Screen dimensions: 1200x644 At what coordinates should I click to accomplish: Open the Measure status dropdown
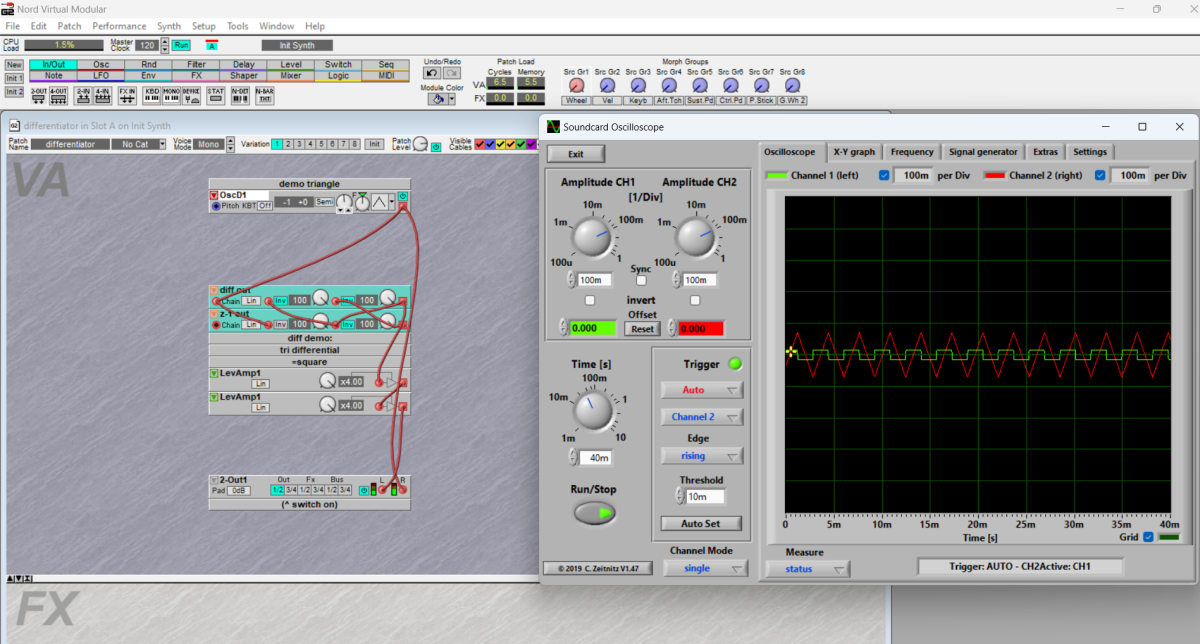click(807, 569)
